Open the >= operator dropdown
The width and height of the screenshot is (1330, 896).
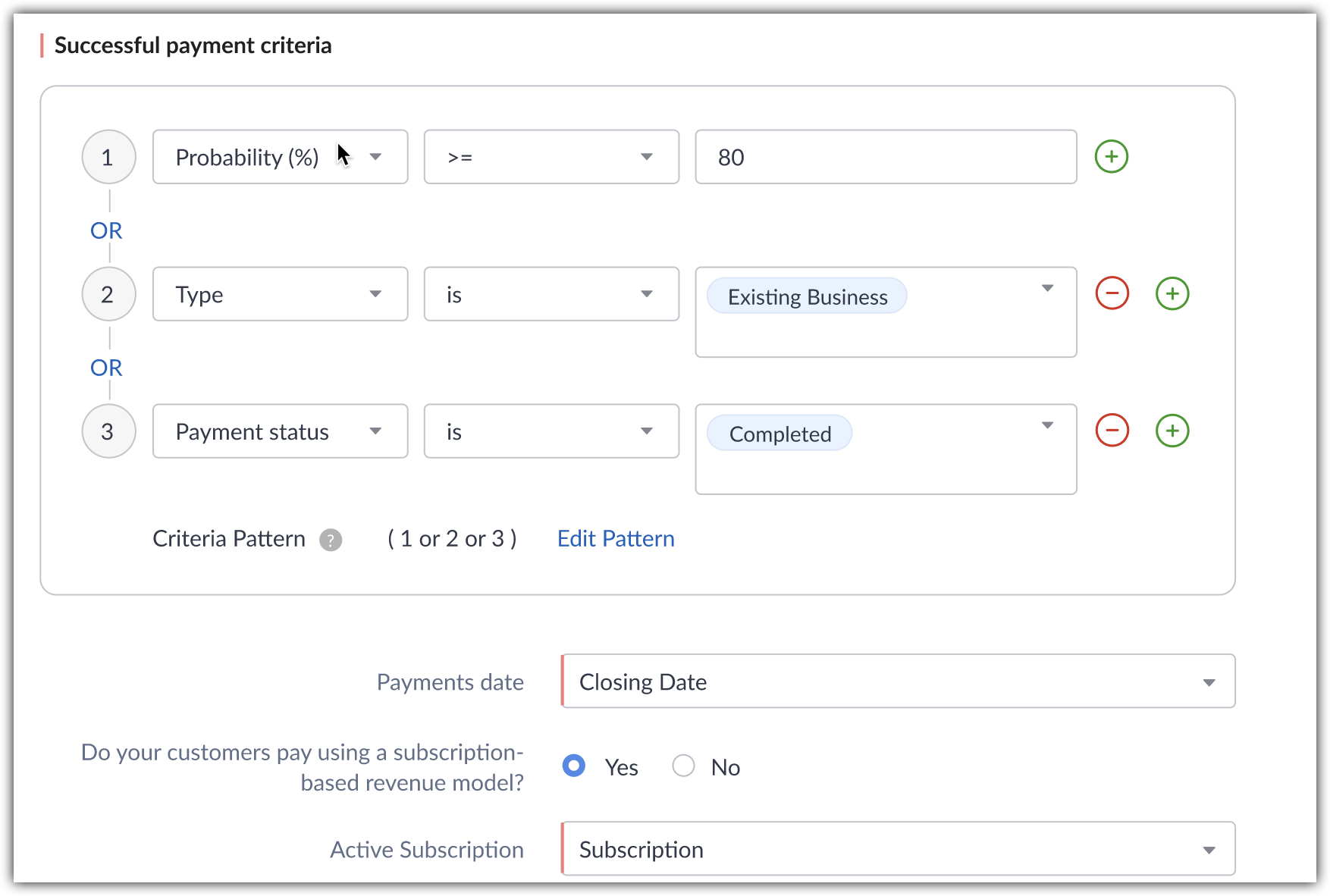(x=551, y=157)
